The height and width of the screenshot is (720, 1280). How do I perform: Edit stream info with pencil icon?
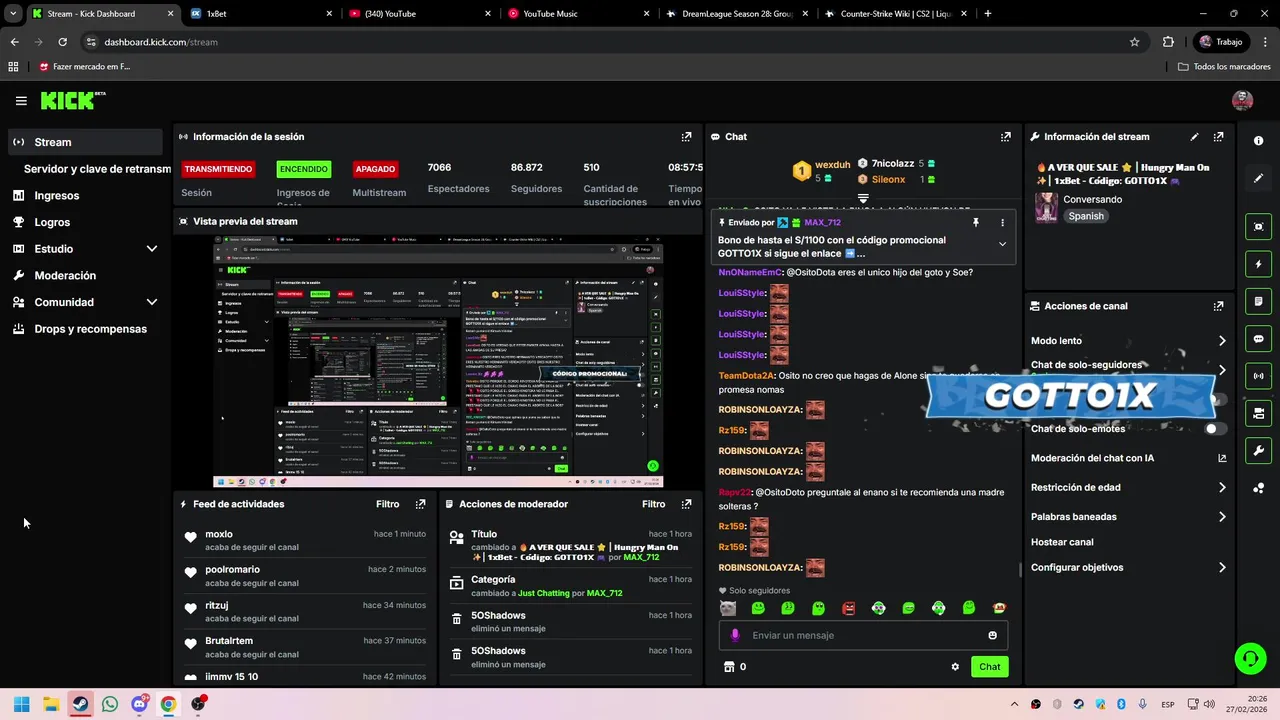click(x=1194, y=137)
